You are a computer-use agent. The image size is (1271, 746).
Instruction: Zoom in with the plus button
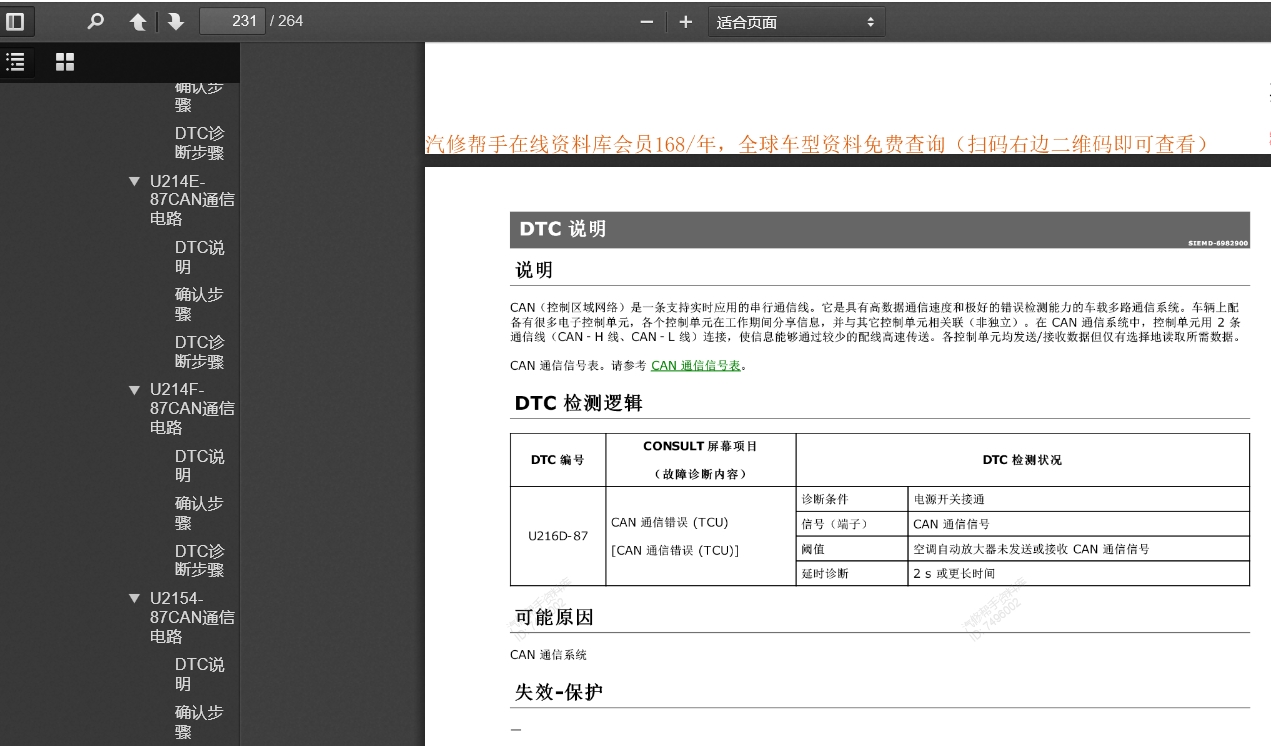coord(685,22)
